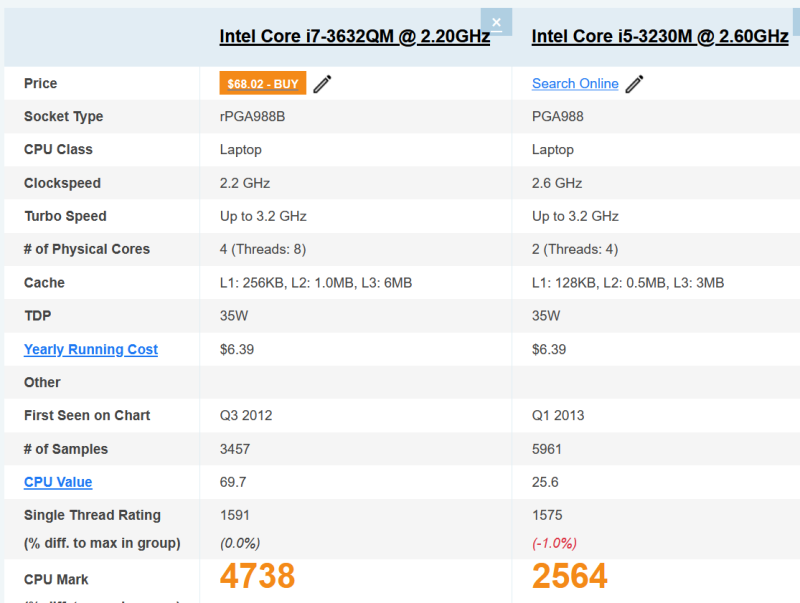
Task: Click the 25.6 CPU value figure
Action: [x=545, y=482]
